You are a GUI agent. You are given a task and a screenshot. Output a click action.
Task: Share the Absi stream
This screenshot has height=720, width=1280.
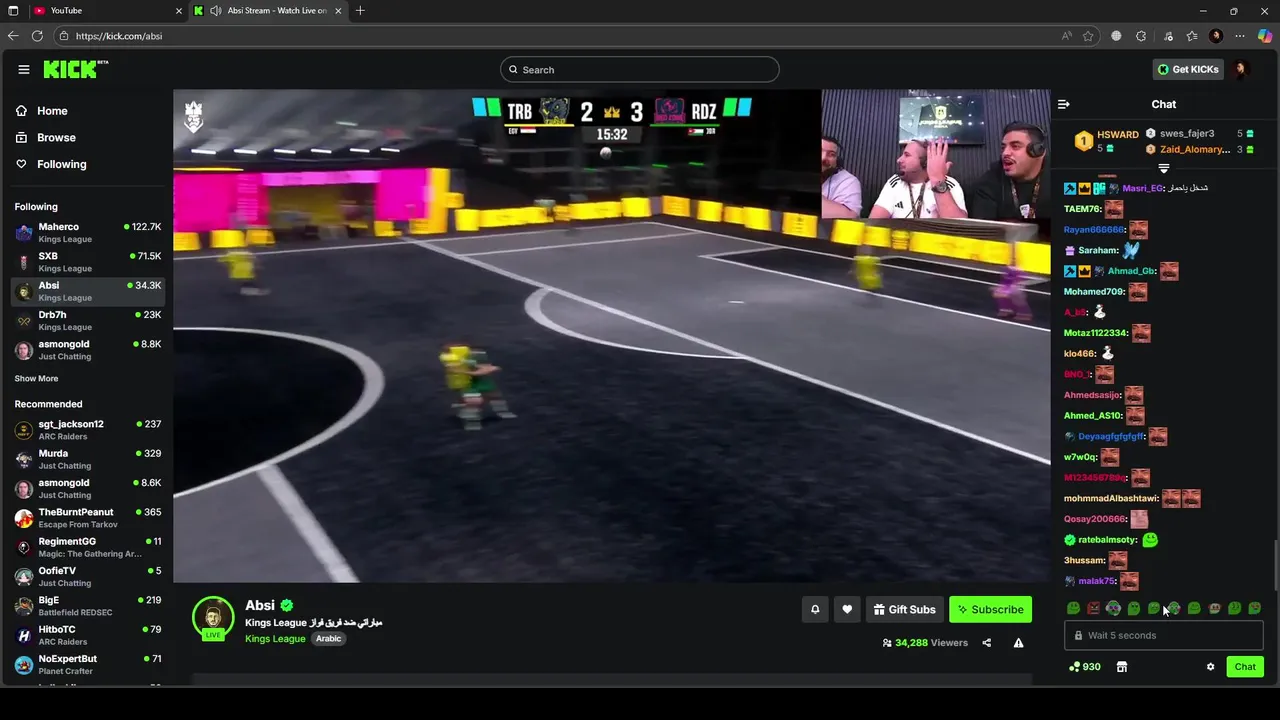(986, 643)
